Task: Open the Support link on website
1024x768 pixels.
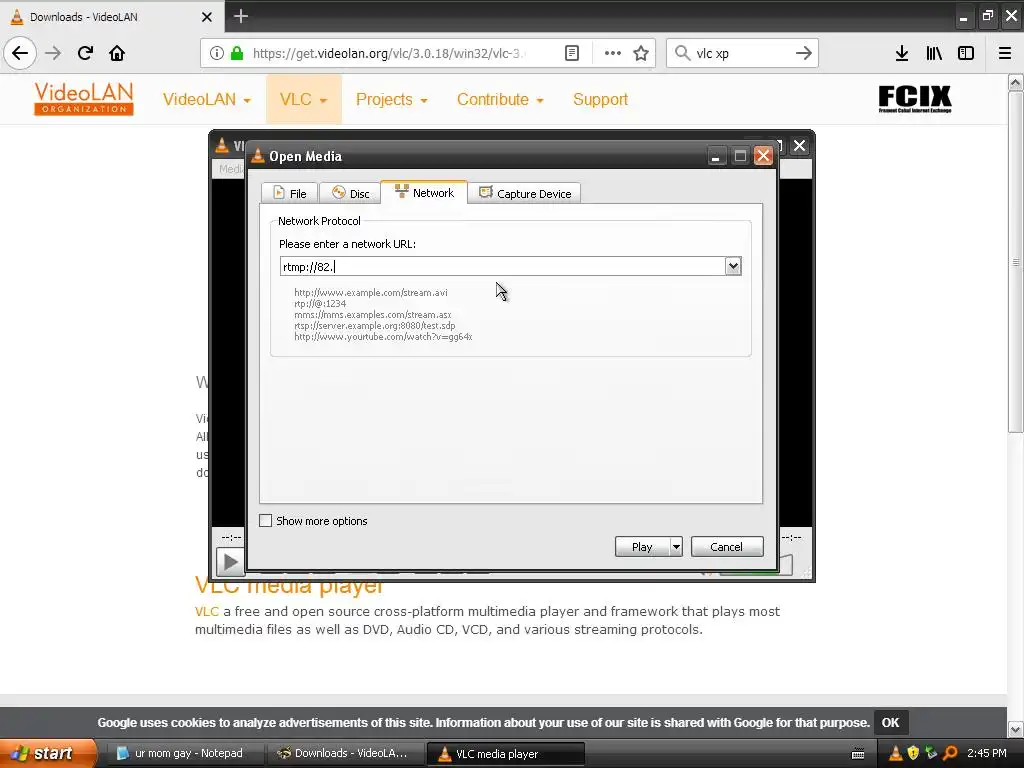Action: pos(600,99)
